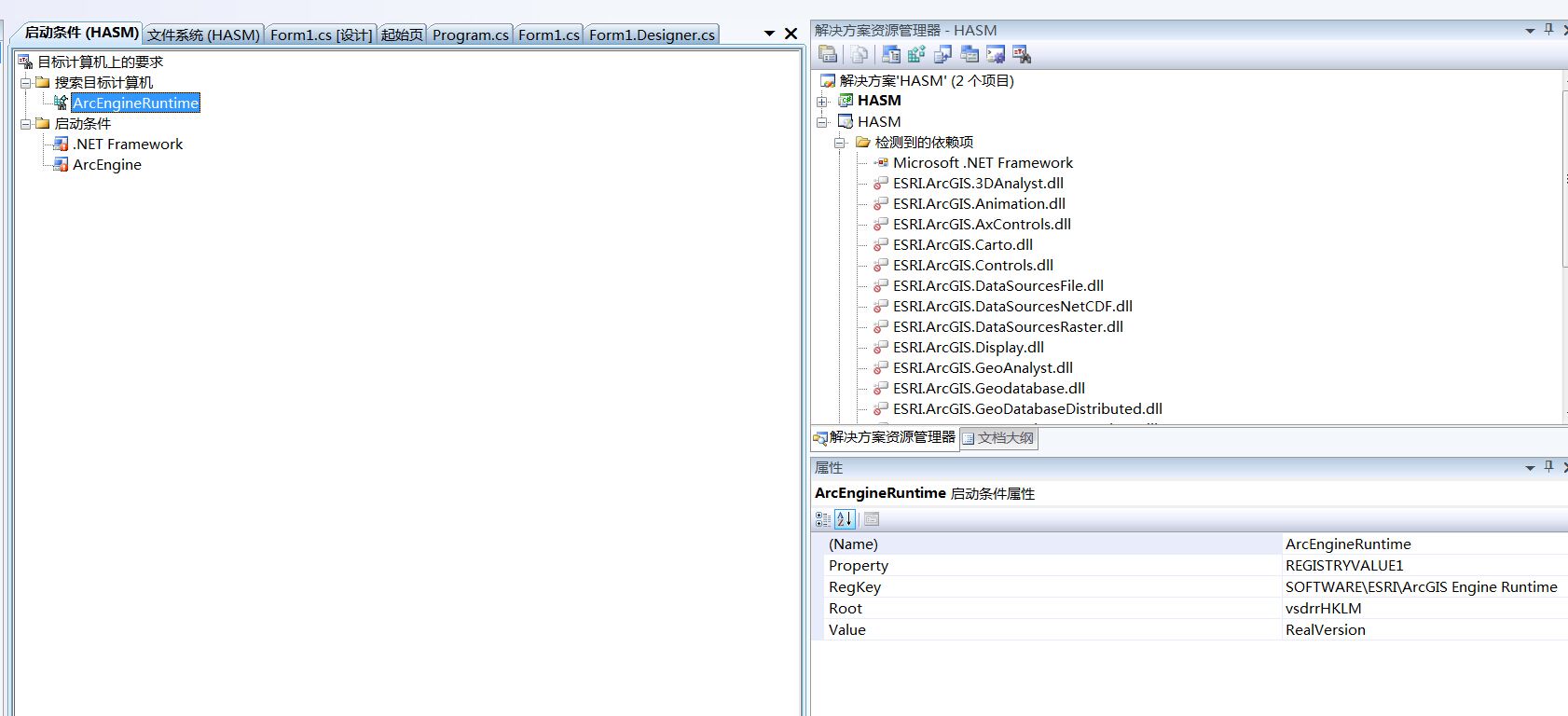Open the Registry Editor icon
1568x716 pixels.
coord(916,55)
